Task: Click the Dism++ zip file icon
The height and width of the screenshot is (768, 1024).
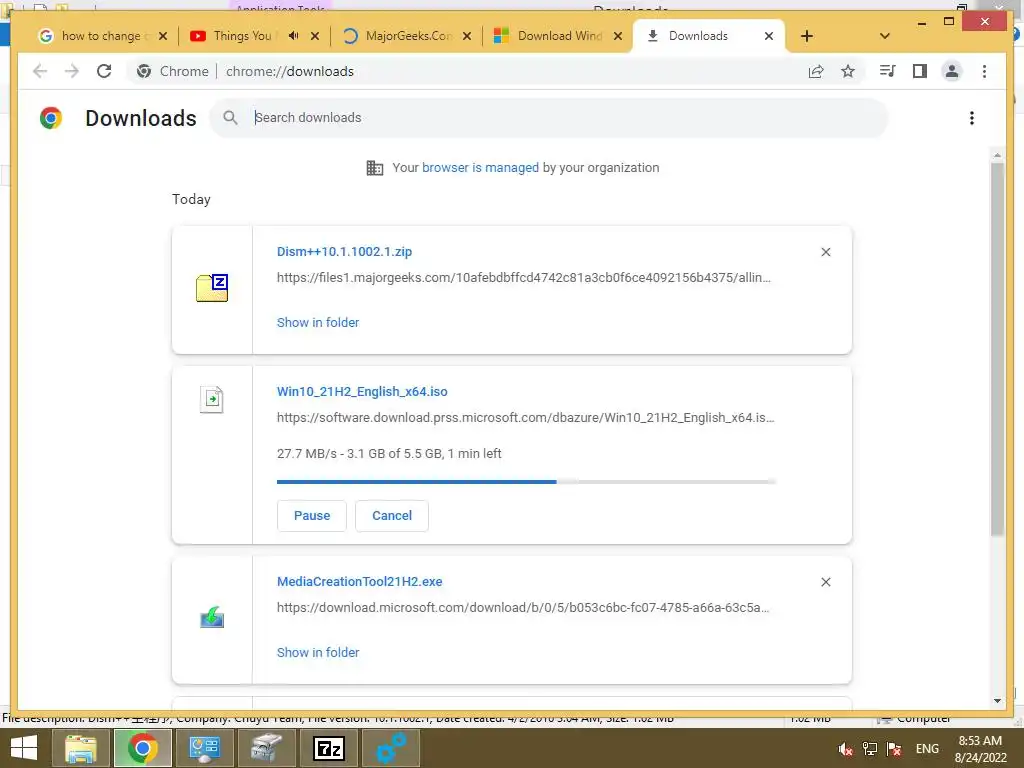Action: 212,288
